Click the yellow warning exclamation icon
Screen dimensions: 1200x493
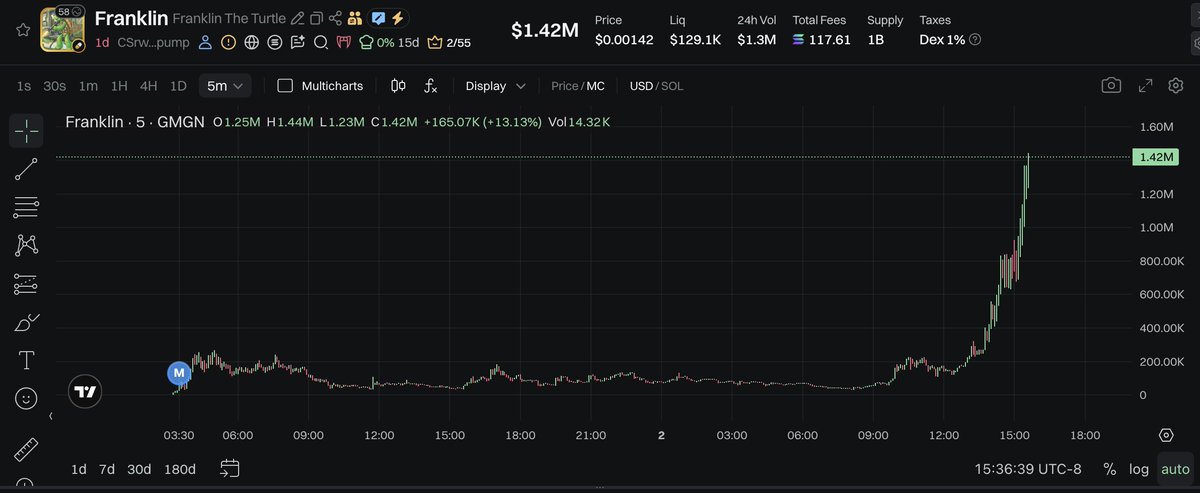click(x=228, y=42)
